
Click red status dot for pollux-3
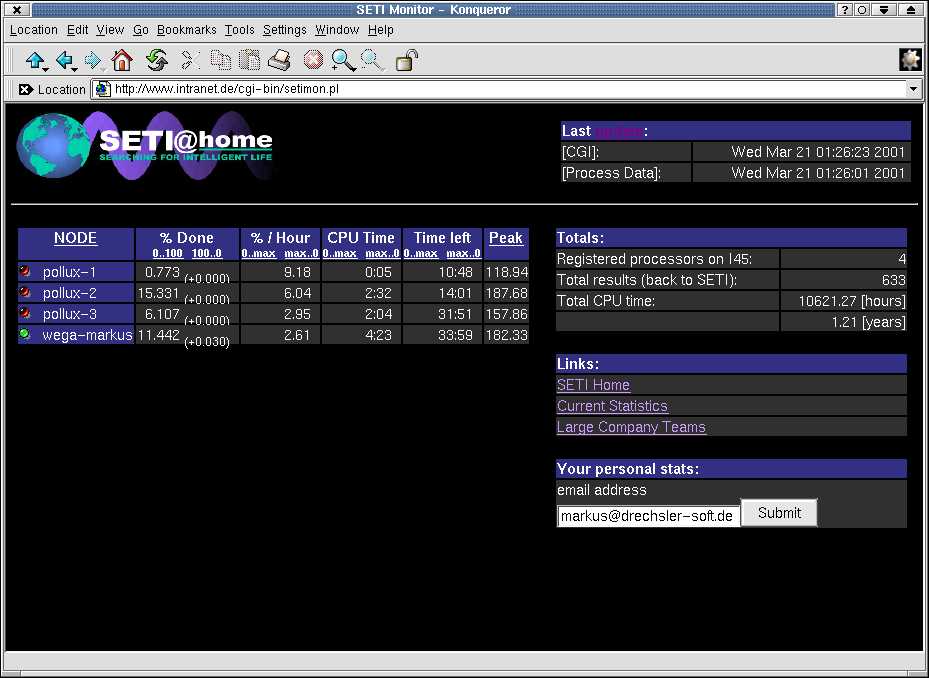(x=24, y=313)
